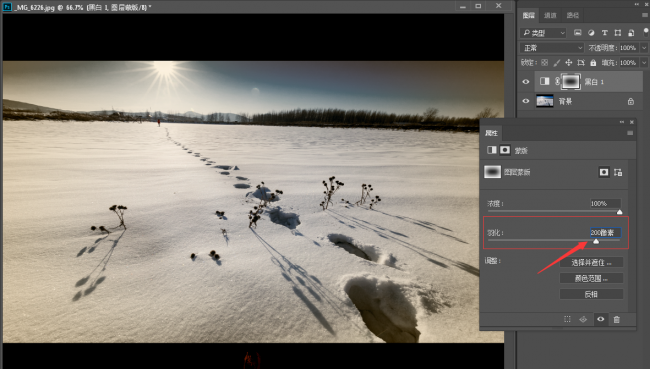The image size is (650, 369).
Task: Click the type layer filter icon
Action: point(604,33)
